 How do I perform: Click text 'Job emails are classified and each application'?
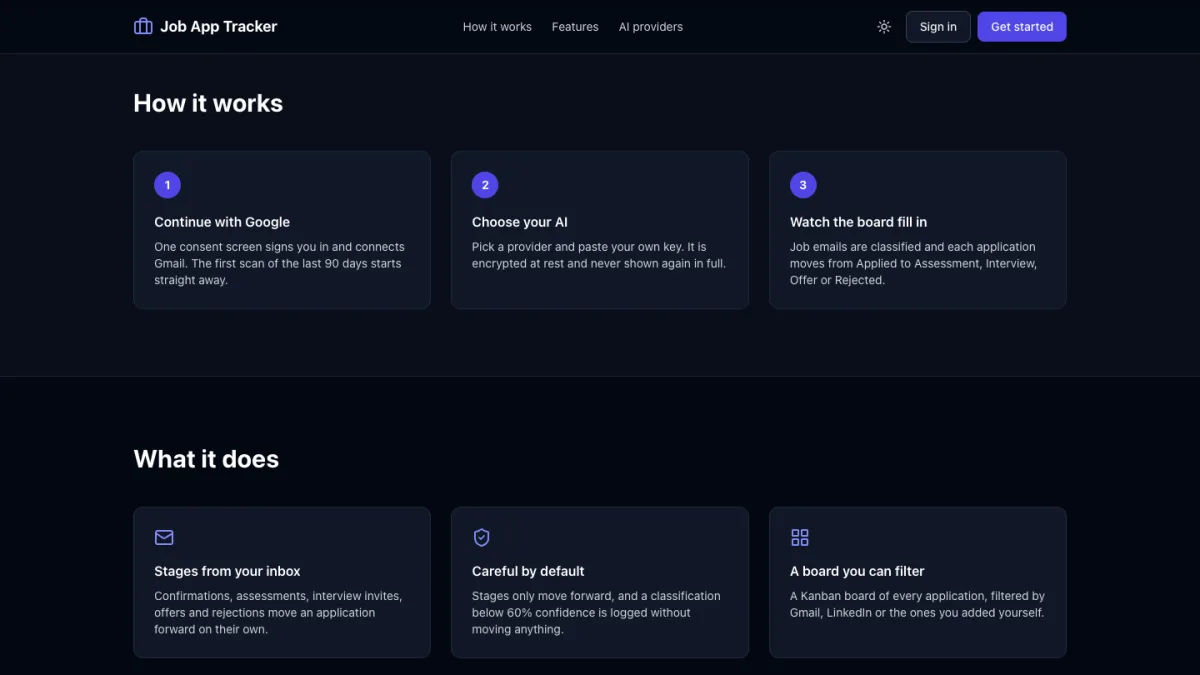pos(913,247)
